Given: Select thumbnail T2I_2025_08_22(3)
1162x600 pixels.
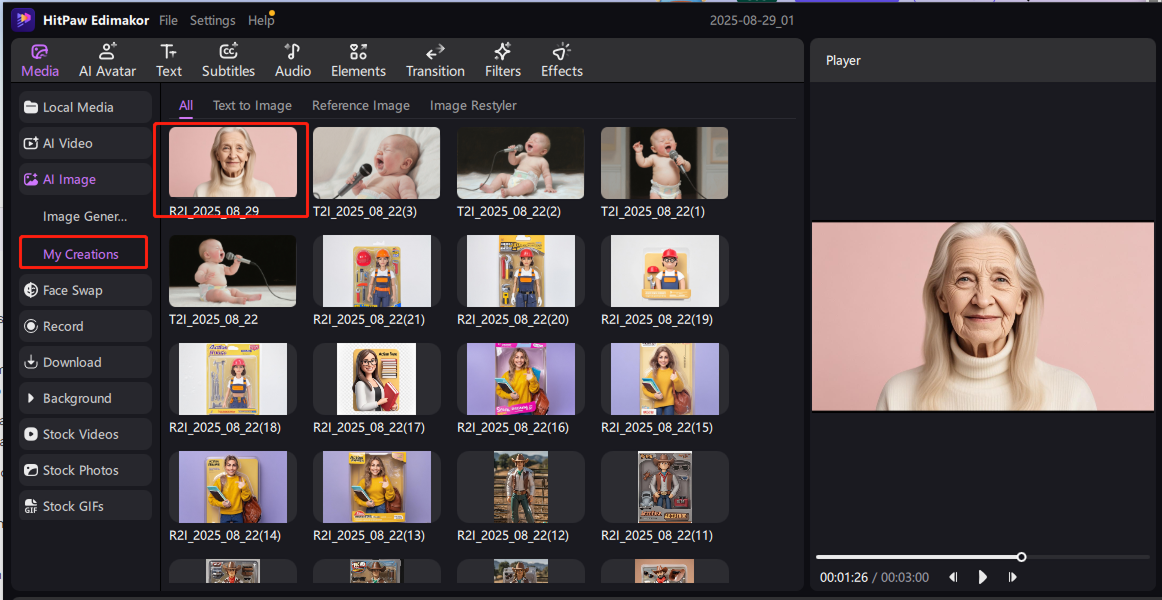Looking at the screenshot, I should (376, 162).
